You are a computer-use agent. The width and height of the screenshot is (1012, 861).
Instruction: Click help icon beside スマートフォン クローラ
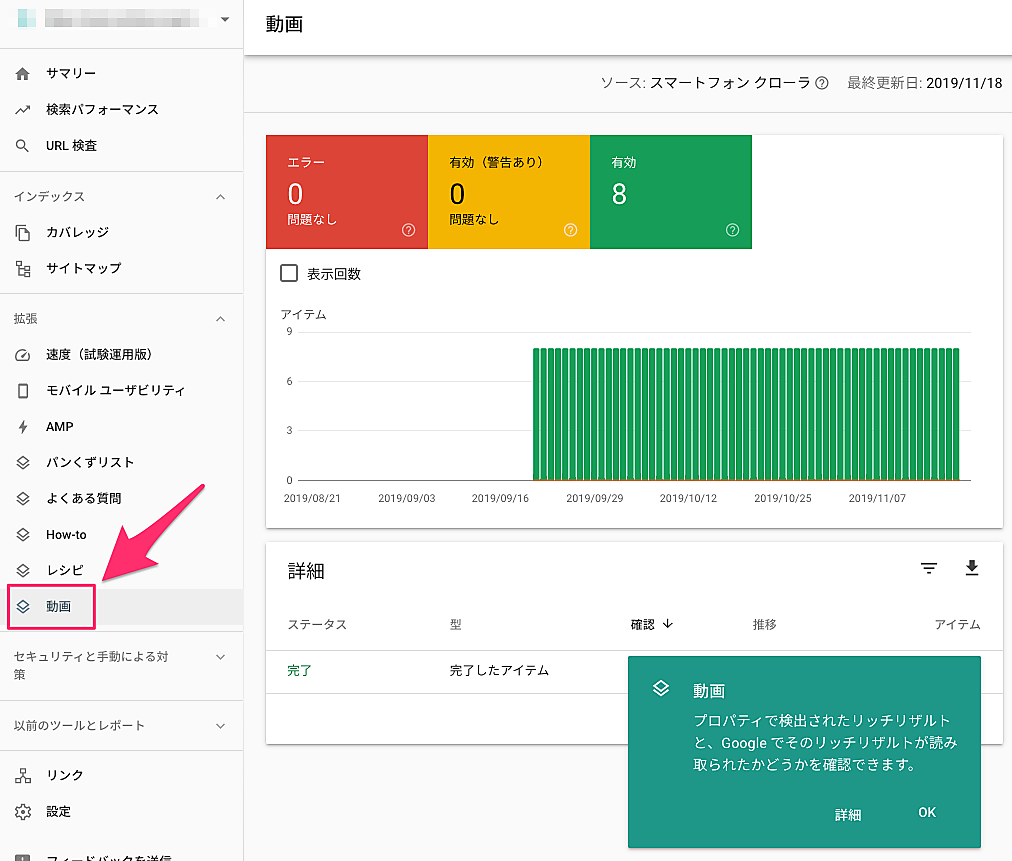coord(822,83)
